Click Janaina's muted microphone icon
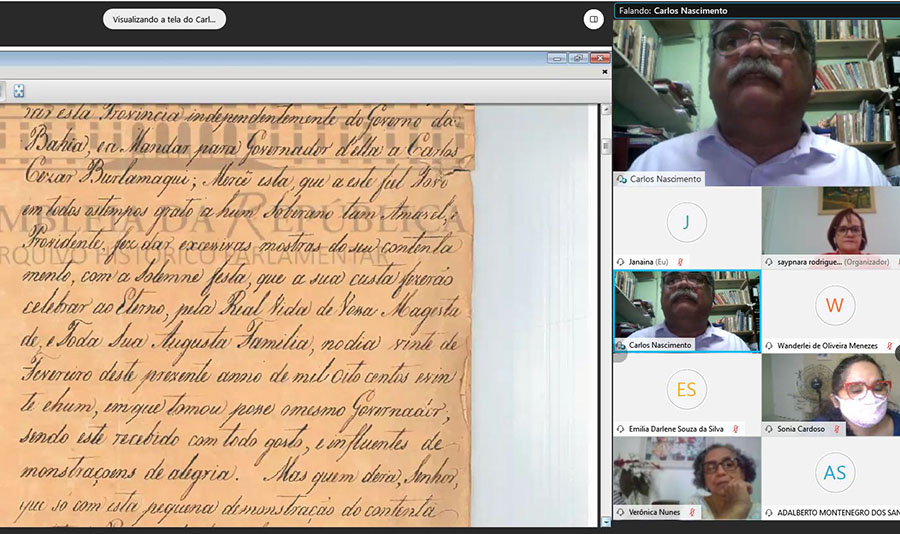This screenshot has width=900, height=534. click(680, 262)
